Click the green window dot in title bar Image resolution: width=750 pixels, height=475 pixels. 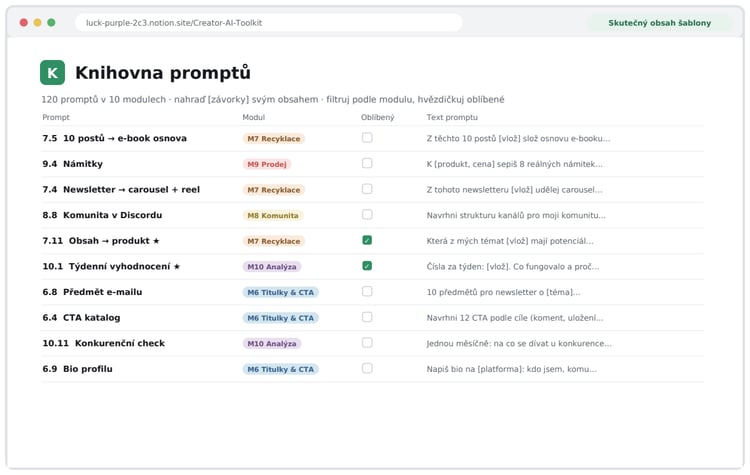point(51,22)
